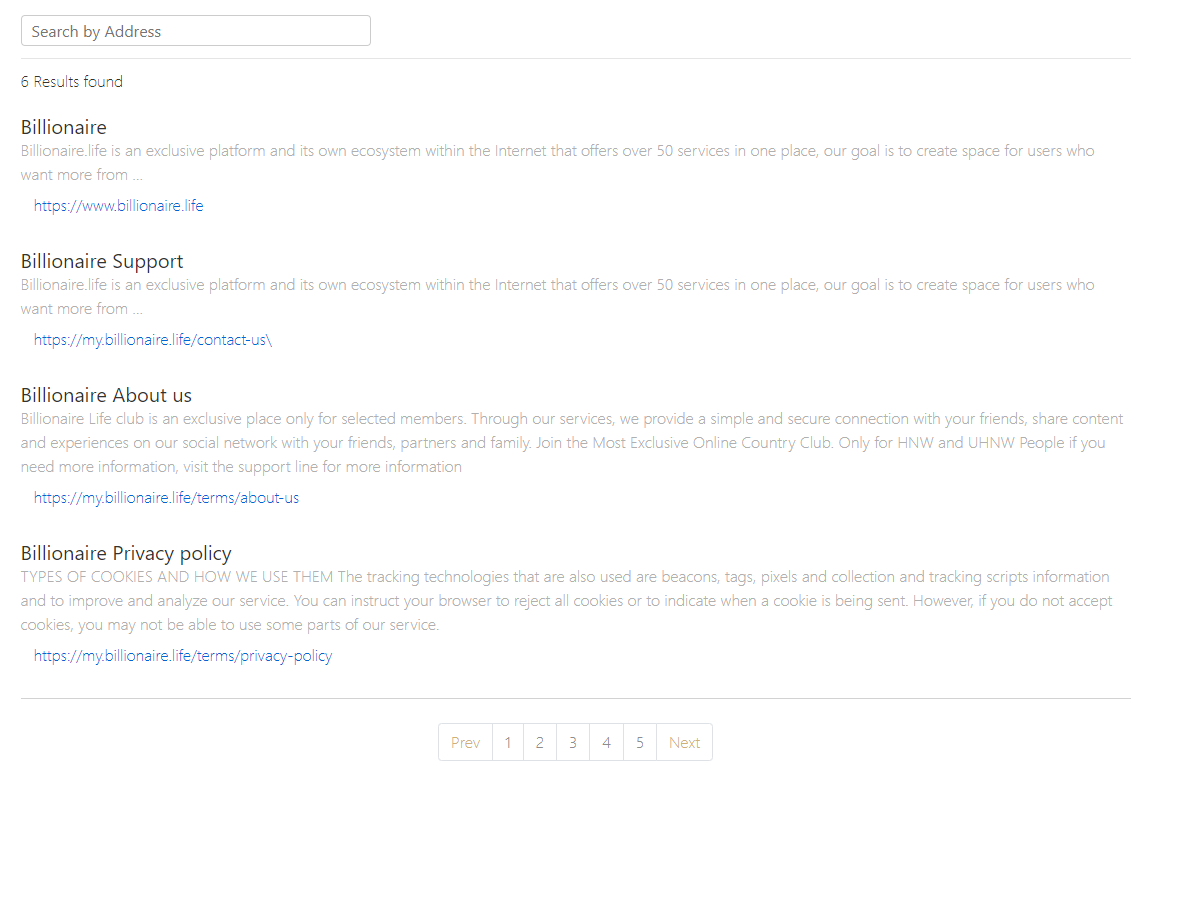The height and width of the screenshot is (923, 1177).
Task: Go to page 2 of results
Action: (540, 742)
